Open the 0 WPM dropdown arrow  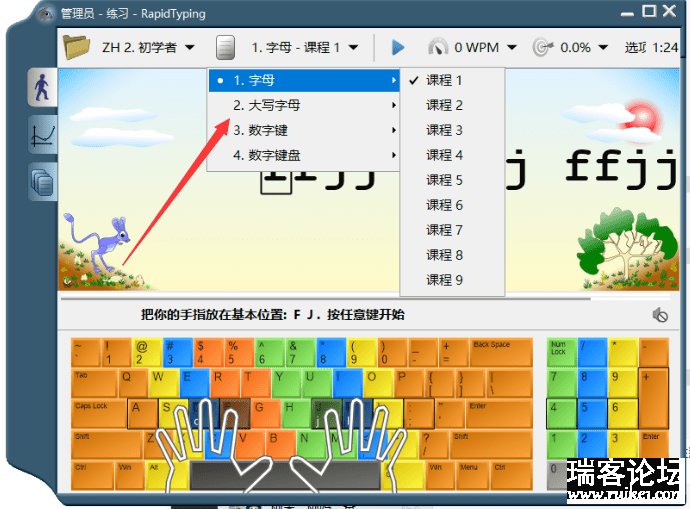tap(511, 47)
